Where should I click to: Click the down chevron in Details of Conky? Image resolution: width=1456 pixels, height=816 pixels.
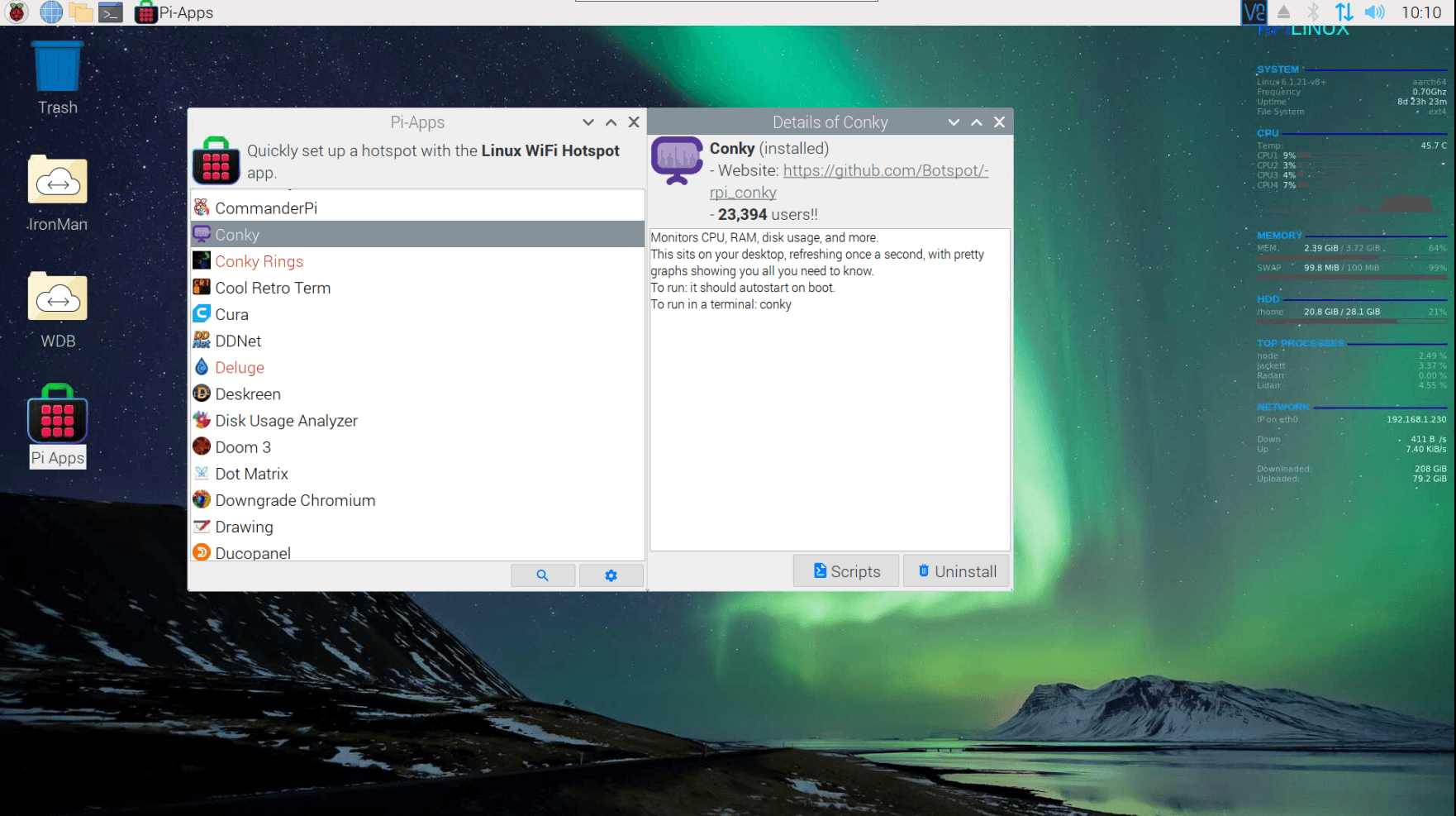coord(954,122)
